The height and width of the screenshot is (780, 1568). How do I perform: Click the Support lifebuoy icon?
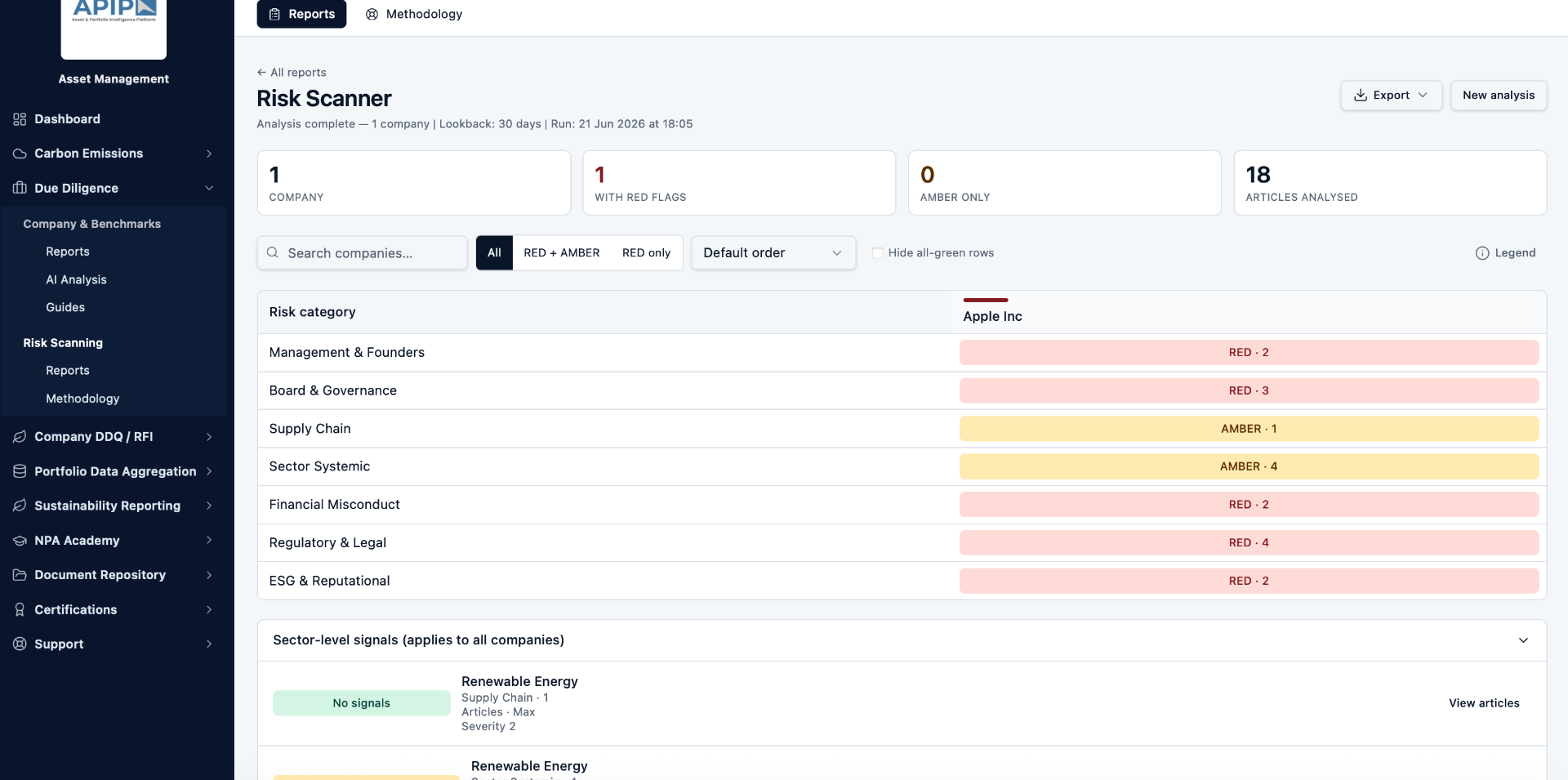pos(20,644)
